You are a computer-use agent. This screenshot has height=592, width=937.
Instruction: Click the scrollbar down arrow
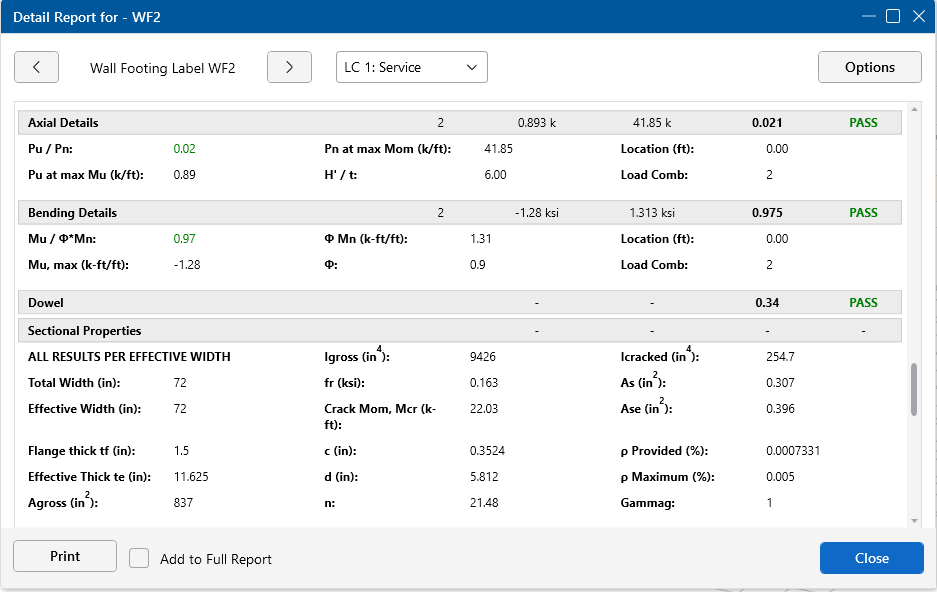[913, 520]
